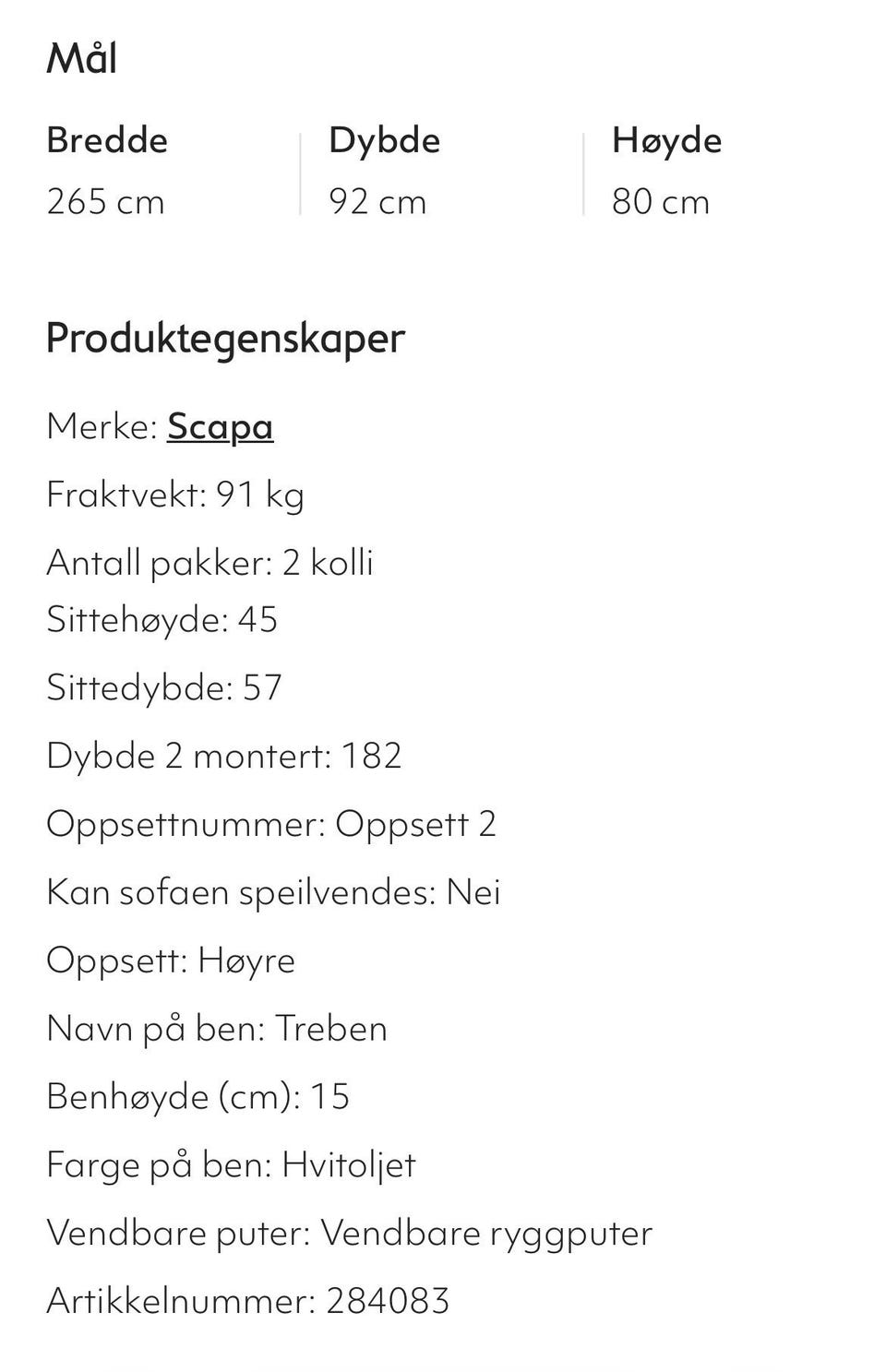Screen dimensions: 886x1372
Task: Click the Sittedybde 57 line
Action: [x=164, y=687]
